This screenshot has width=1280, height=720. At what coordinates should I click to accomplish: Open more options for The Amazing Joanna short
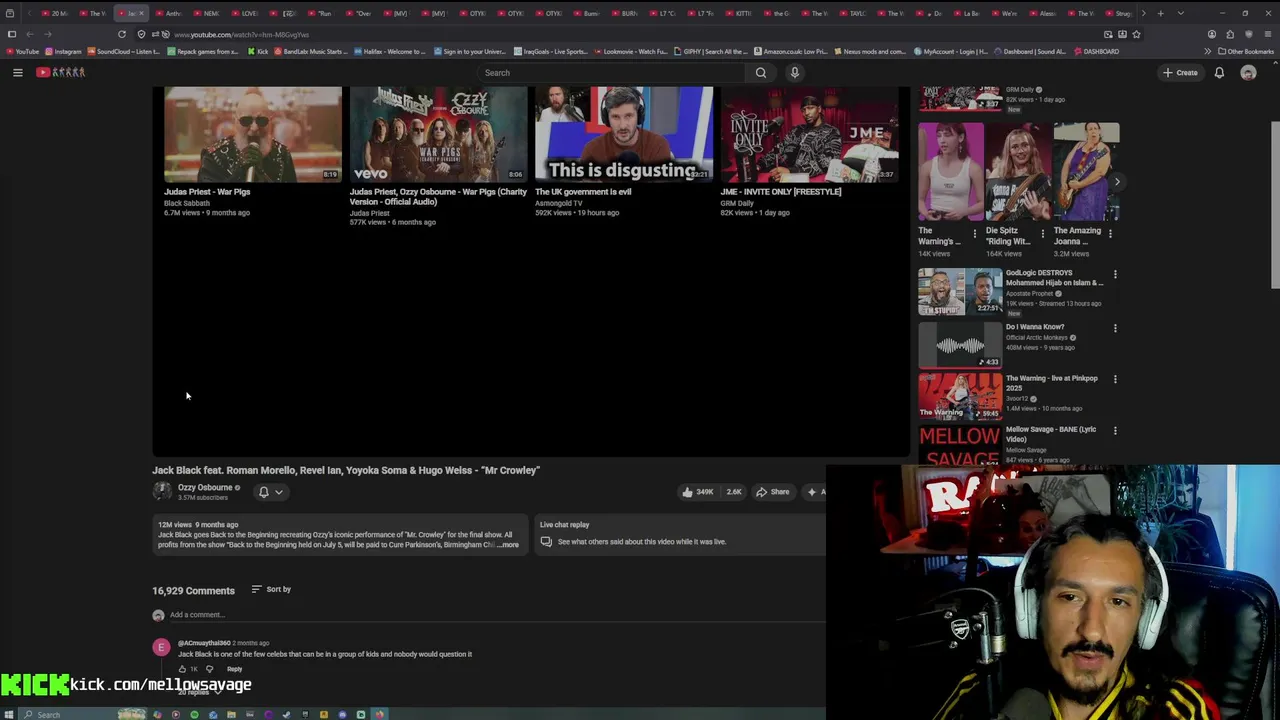coord(1110,233)
